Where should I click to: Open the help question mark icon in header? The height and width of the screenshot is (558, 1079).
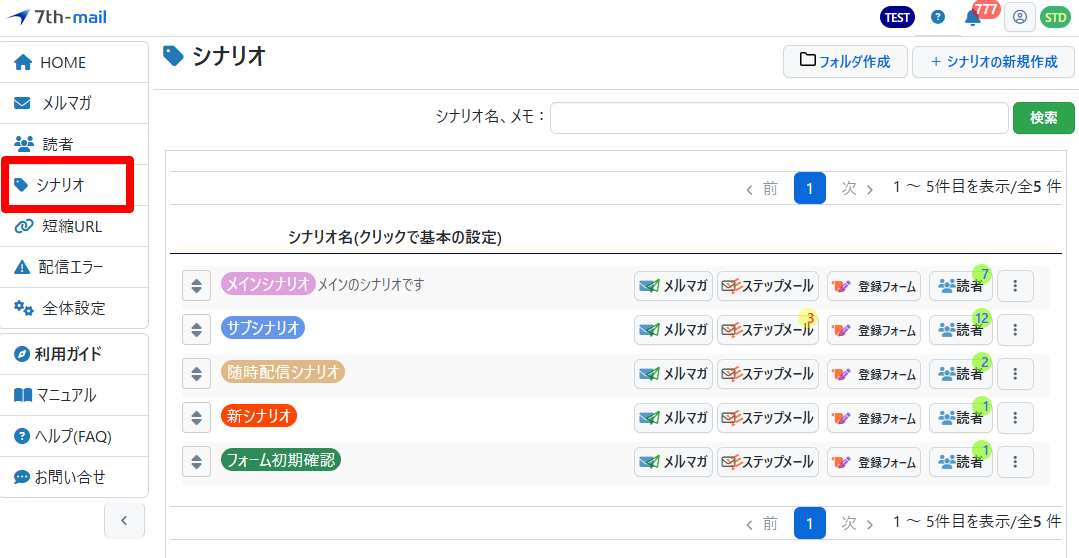(x=937, y=17)
